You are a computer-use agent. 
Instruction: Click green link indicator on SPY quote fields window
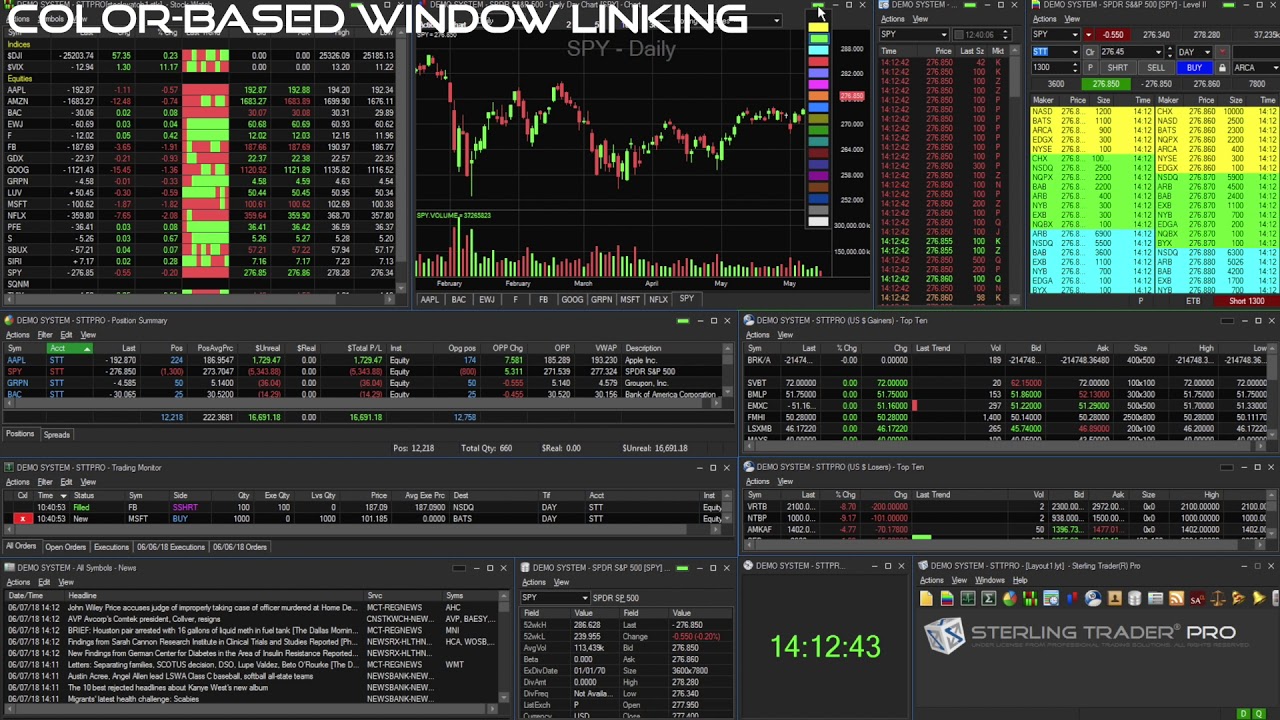coord(682,568)
